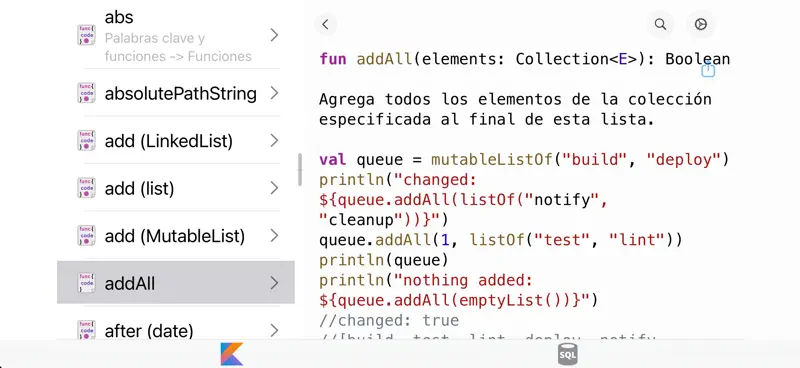Open the add (LinkedList) chevron
800x368 pixels.
tap(274, 140)
